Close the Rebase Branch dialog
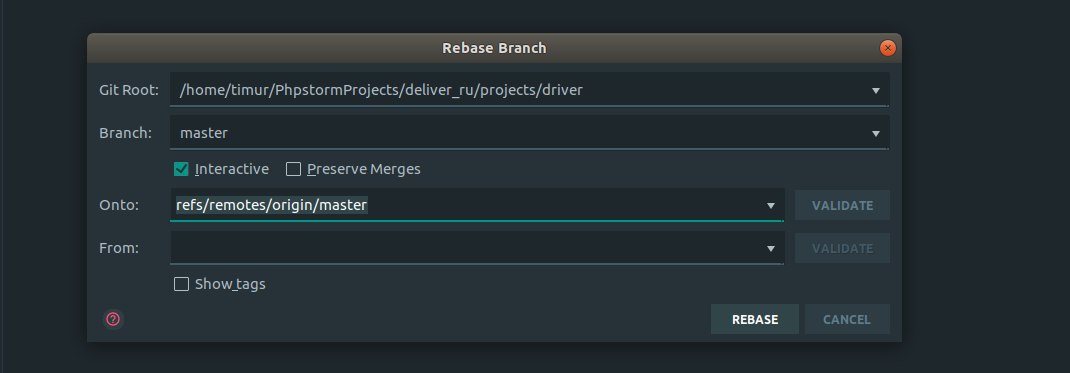 point(887,48)
